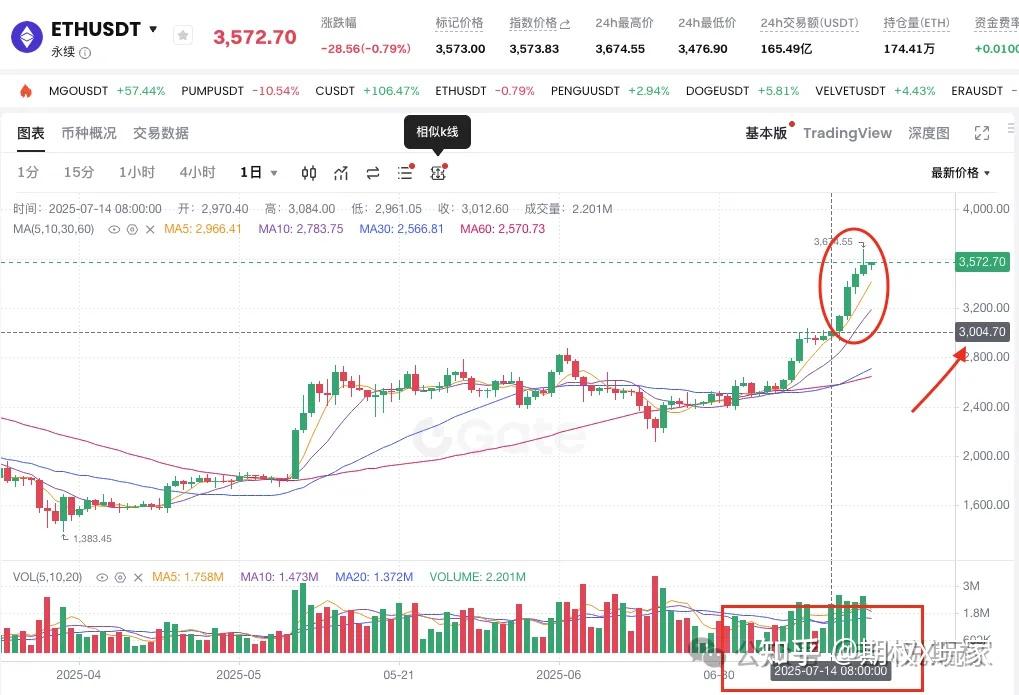Select the 深度图 depth chart view
This screenshot has height=695, width=1019.
(x=929, y=133)
